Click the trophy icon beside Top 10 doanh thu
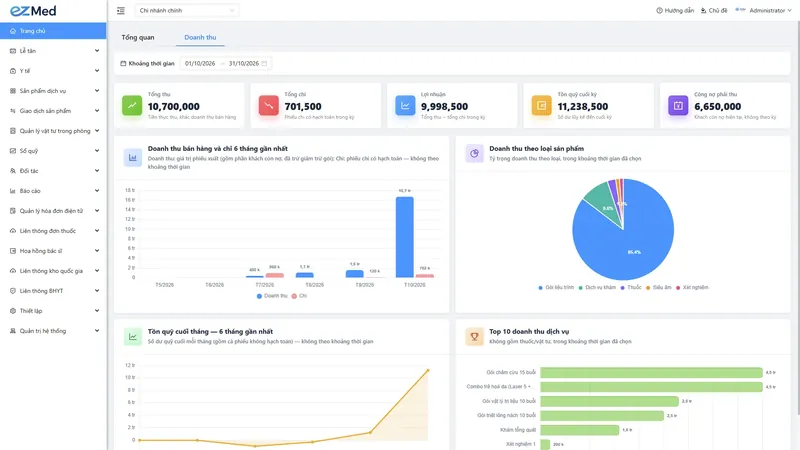The height and width of the screenshot is (450, 800). 474,336
